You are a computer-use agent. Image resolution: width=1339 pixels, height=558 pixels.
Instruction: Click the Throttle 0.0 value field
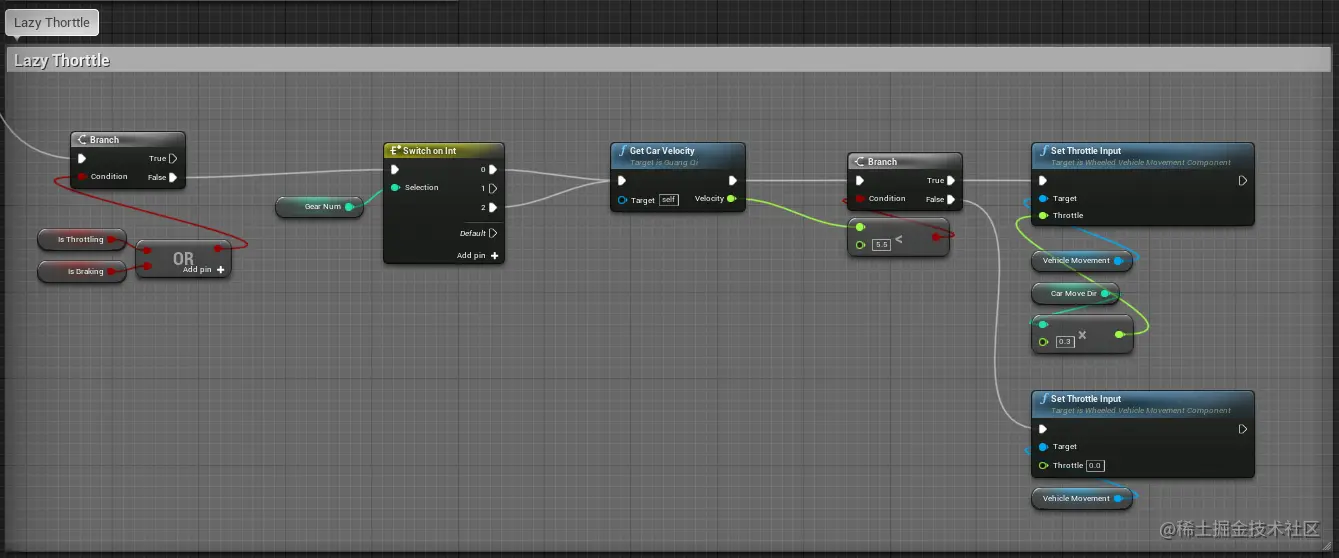click(1095, 465)
